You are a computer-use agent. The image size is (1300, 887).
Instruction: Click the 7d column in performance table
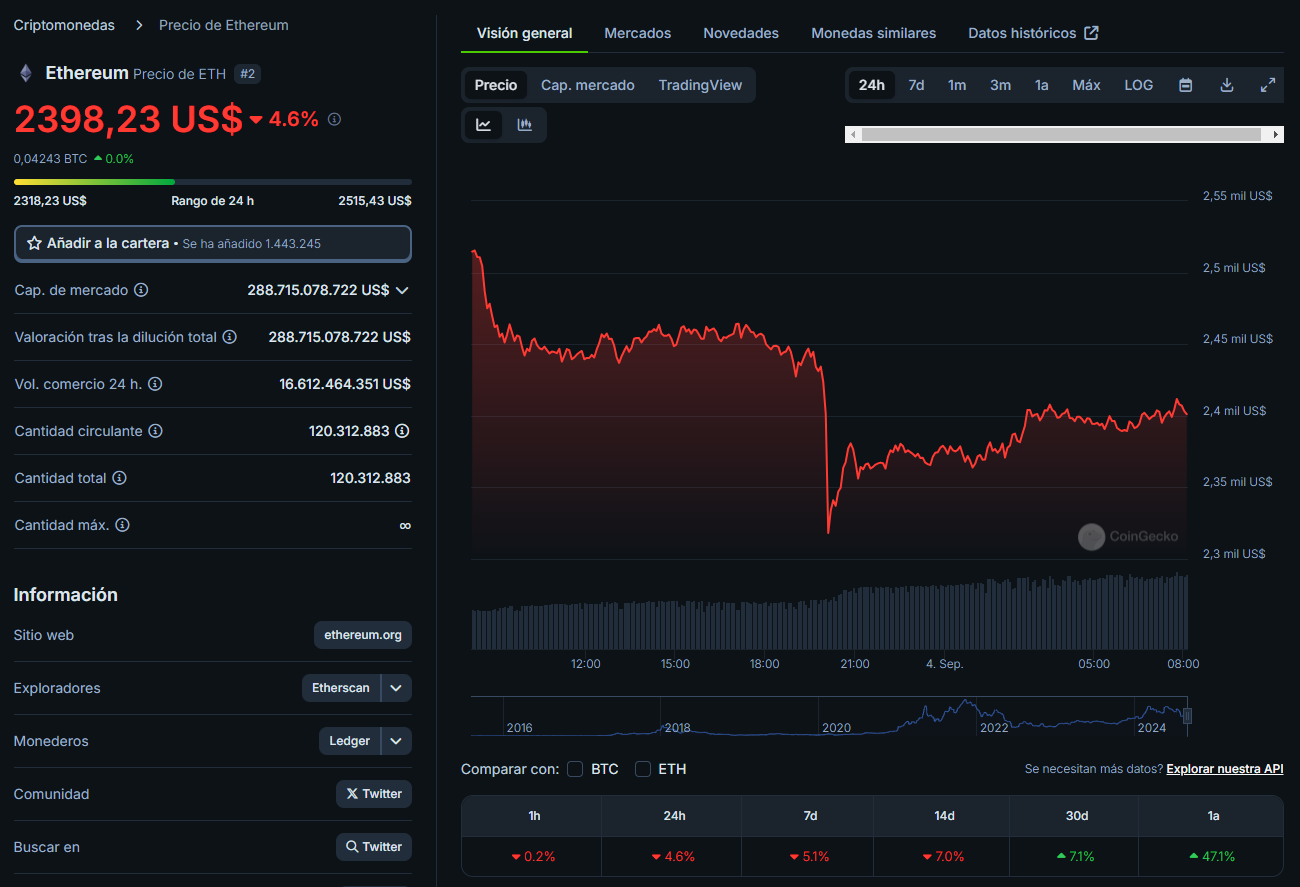[810, 816]
